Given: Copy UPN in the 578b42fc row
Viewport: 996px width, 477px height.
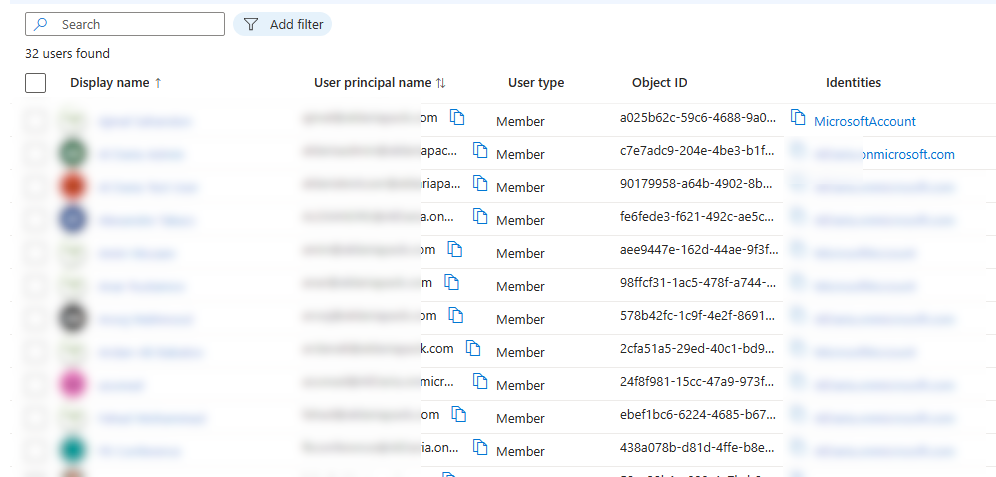Looking at the screenshot, I should point(455,315).
